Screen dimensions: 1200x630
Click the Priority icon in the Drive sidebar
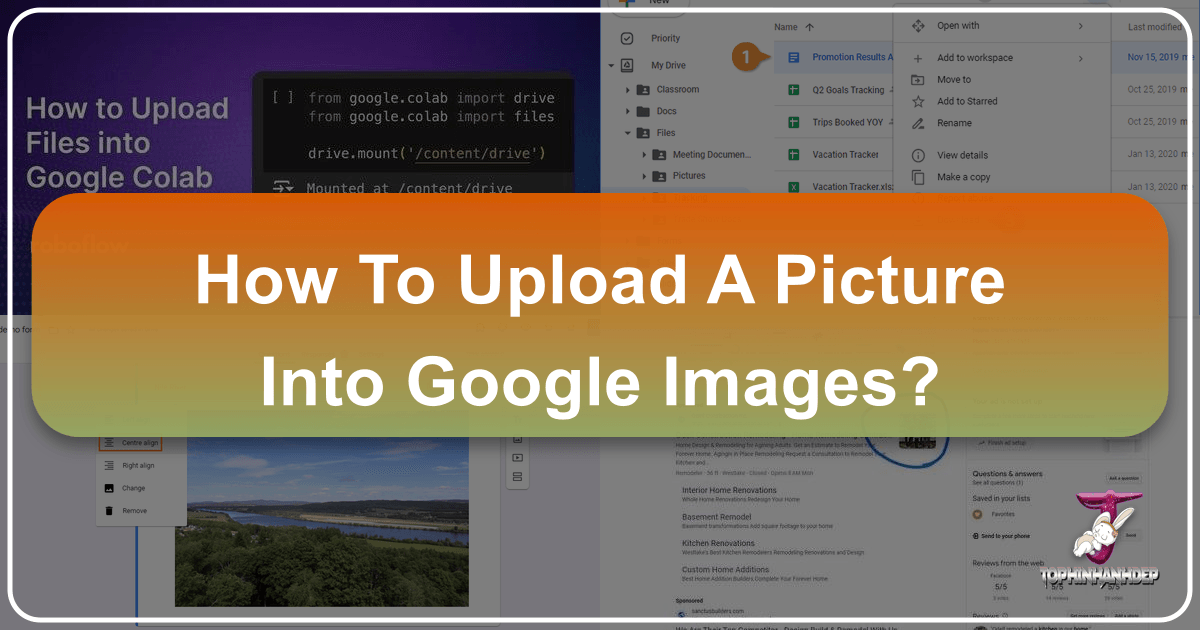point(625,38)
